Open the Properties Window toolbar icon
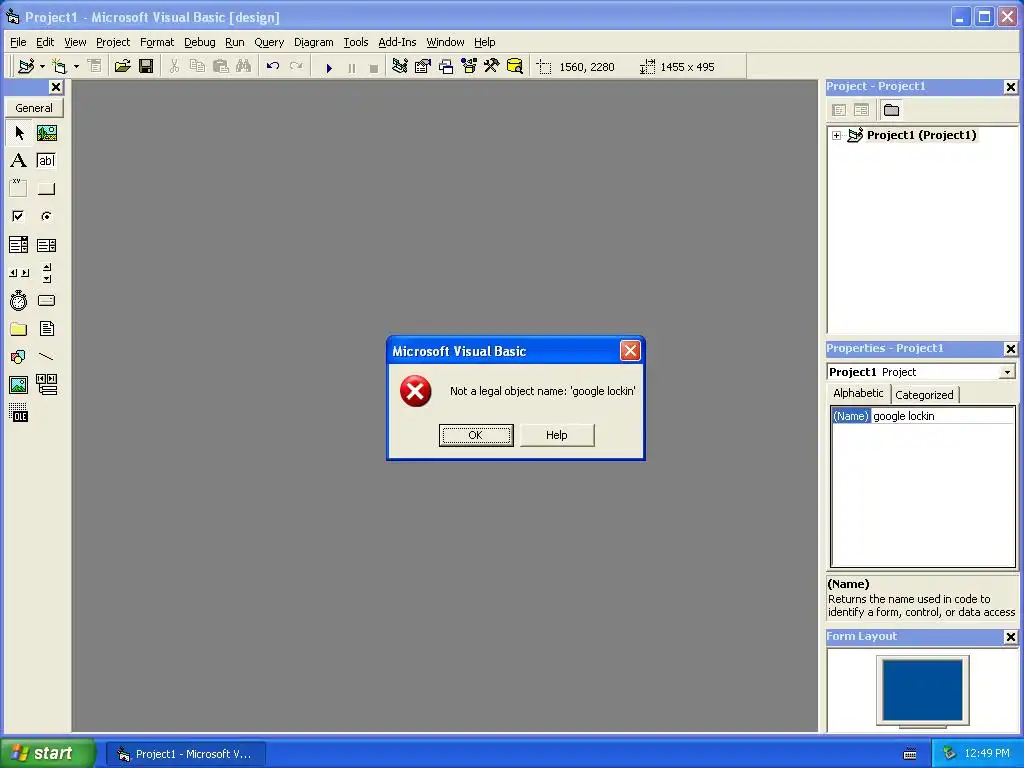Screen dimensions: 1024x768 click(x=423, y=67)
